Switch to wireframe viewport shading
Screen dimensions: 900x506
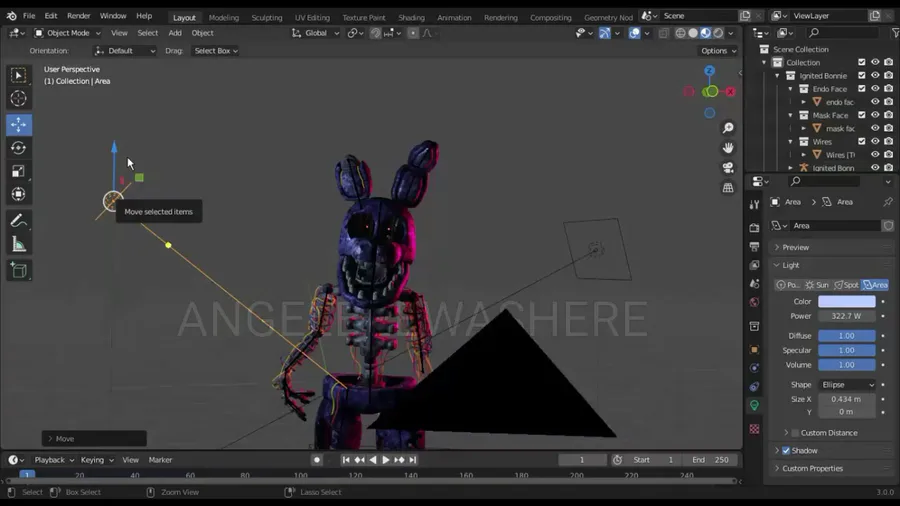[680, 33]
